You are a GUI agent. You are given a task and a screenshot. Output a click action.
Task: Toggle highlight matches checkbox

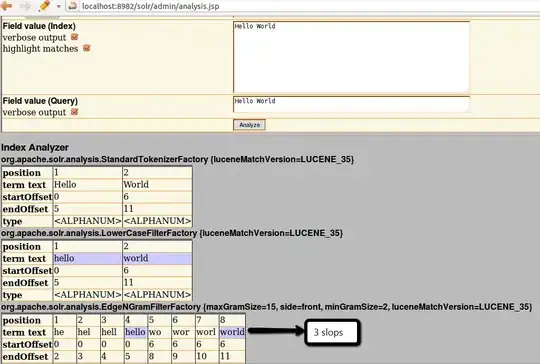[x=86, y=48]
